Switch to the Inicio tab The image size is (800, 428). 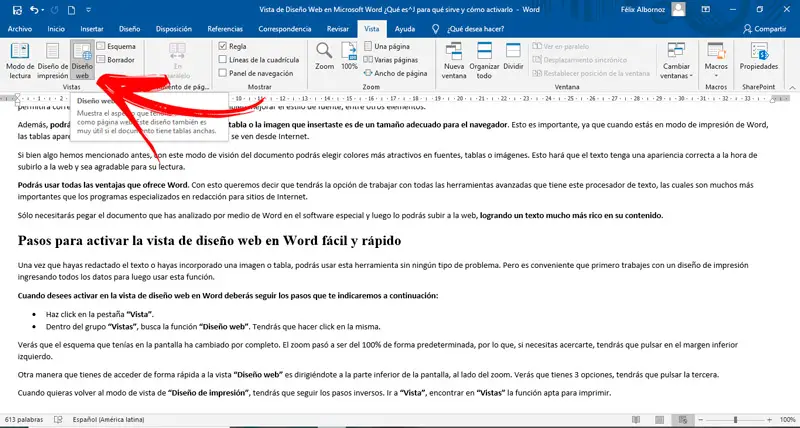(56, 29)
